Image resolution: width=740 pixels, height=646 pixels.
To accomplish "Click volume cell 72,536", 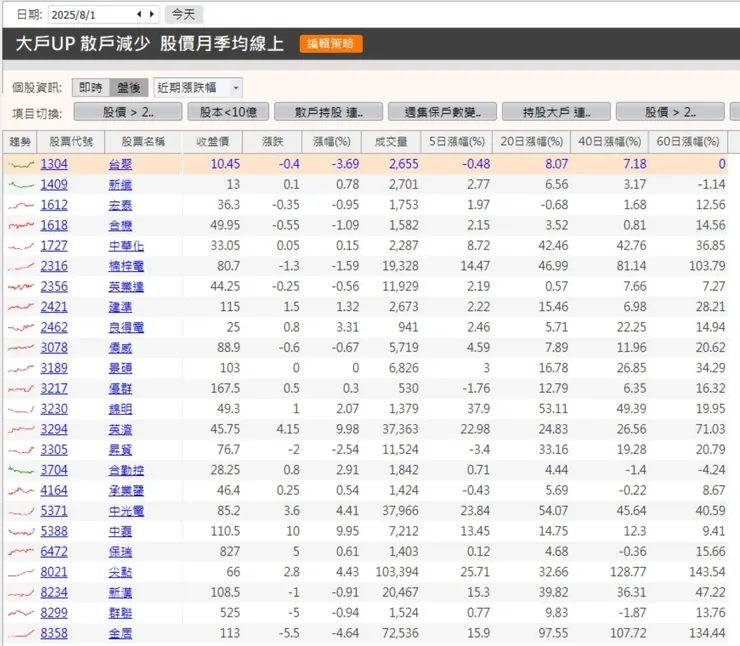I will coord(401,633).
